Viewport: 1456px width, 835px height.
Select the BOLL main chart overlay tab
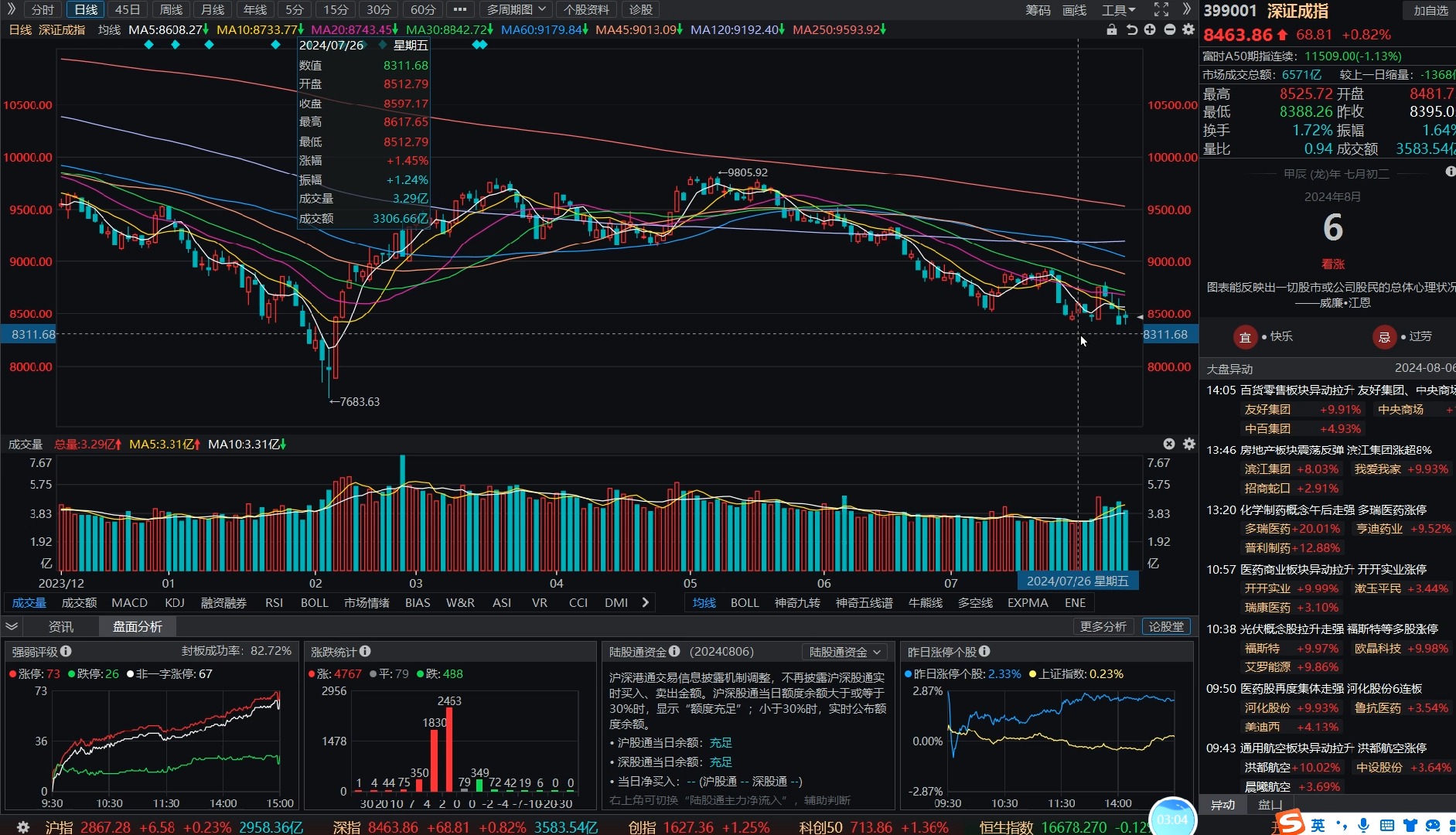coord(745,602)
